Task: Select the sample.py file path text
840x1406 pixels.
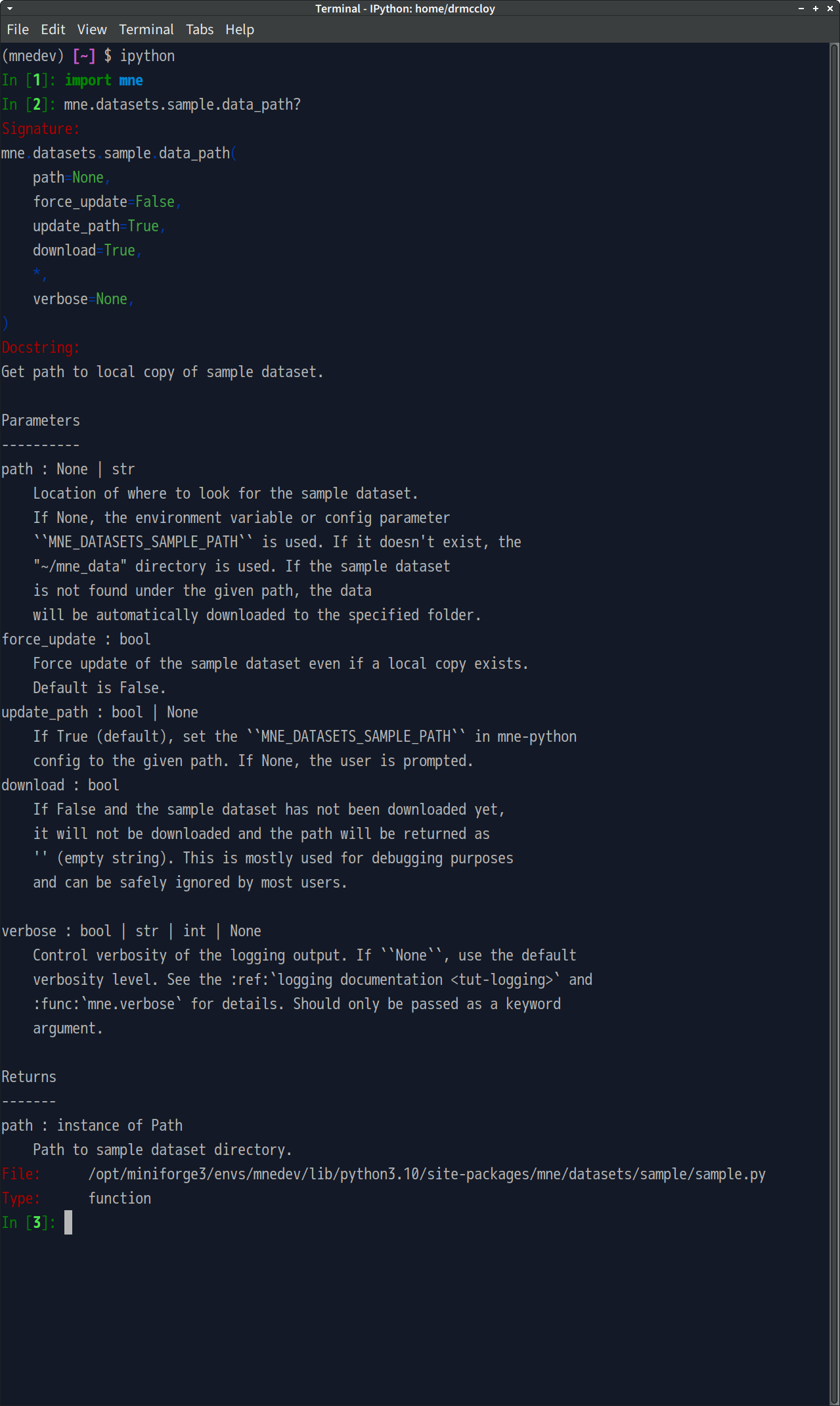Action: click(427, 1174)
